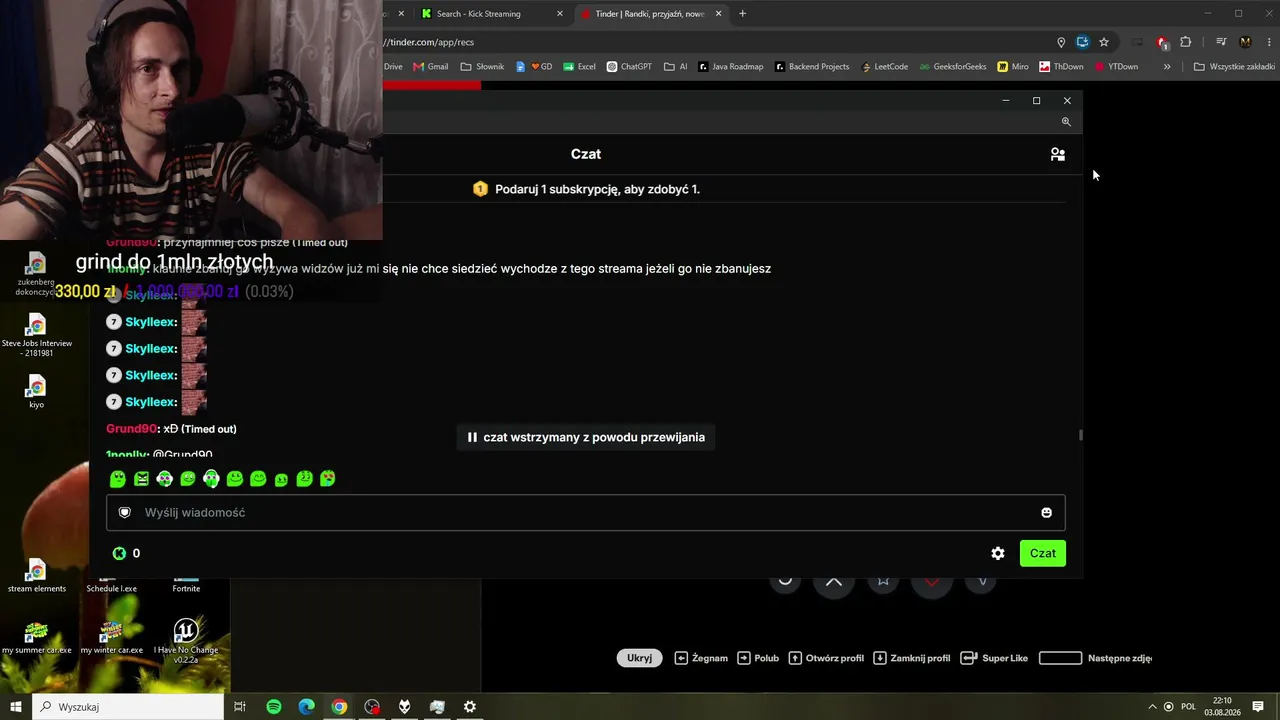
Task: Open the Chrome extensions puzzle icon
Action: (x=1186, y=42)
